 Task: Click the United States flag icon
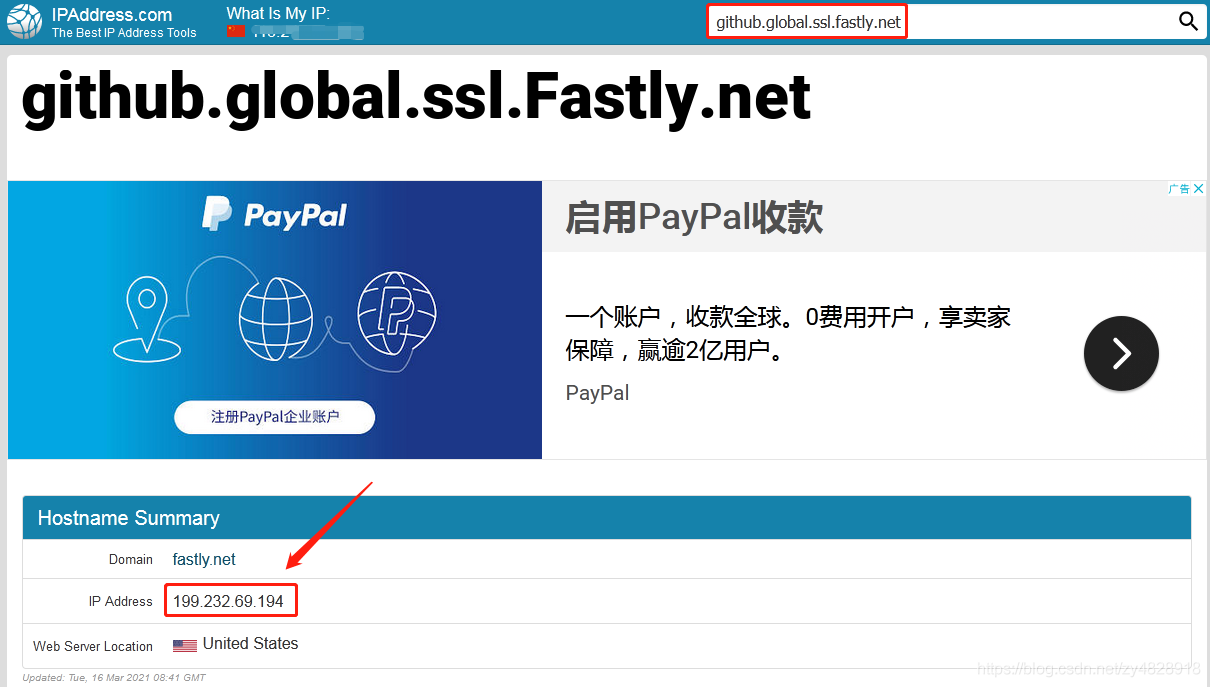(184, 645)
